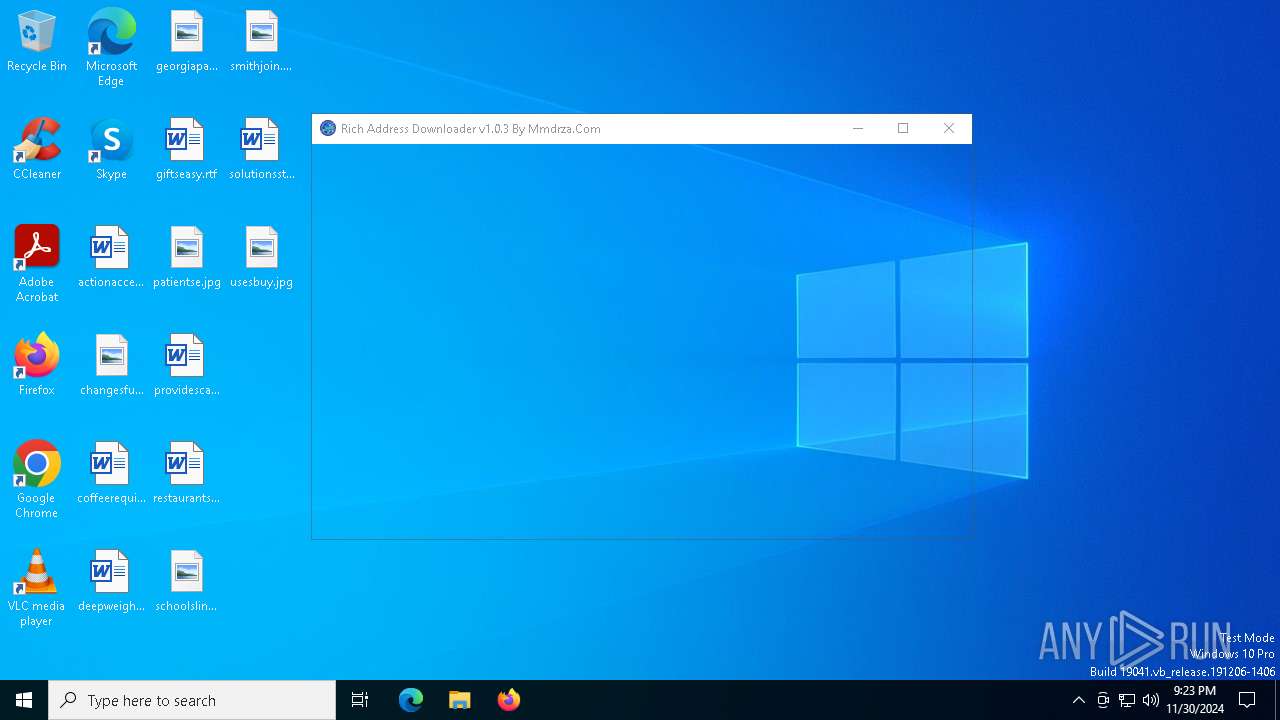The image size is (1280, 720).
Task: Select the georgiapa image file
Action: pyautogui.click(x=187, y=42)
